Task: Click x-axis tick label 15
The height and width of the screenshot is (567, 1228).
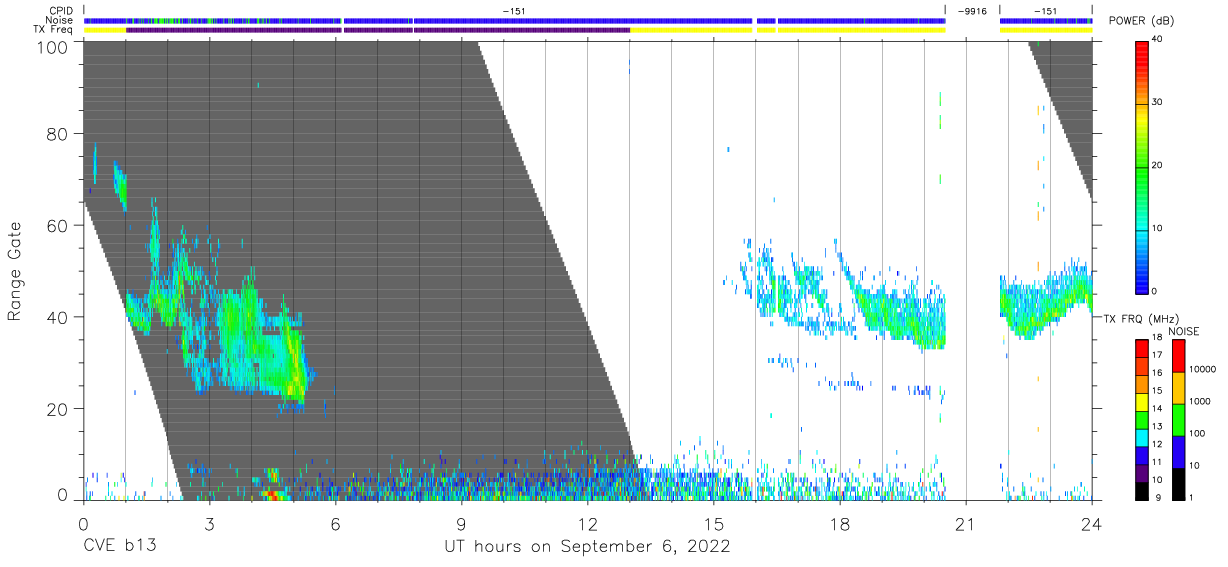Action: pyautogui.click(x=713, y=522)
